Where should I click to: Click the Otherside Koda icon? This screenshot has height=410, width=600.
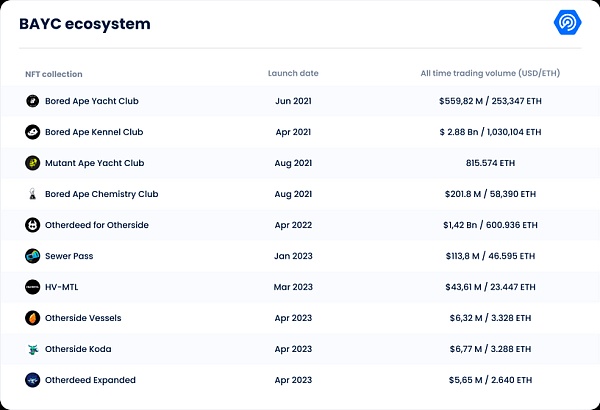(x=33, y=349)
